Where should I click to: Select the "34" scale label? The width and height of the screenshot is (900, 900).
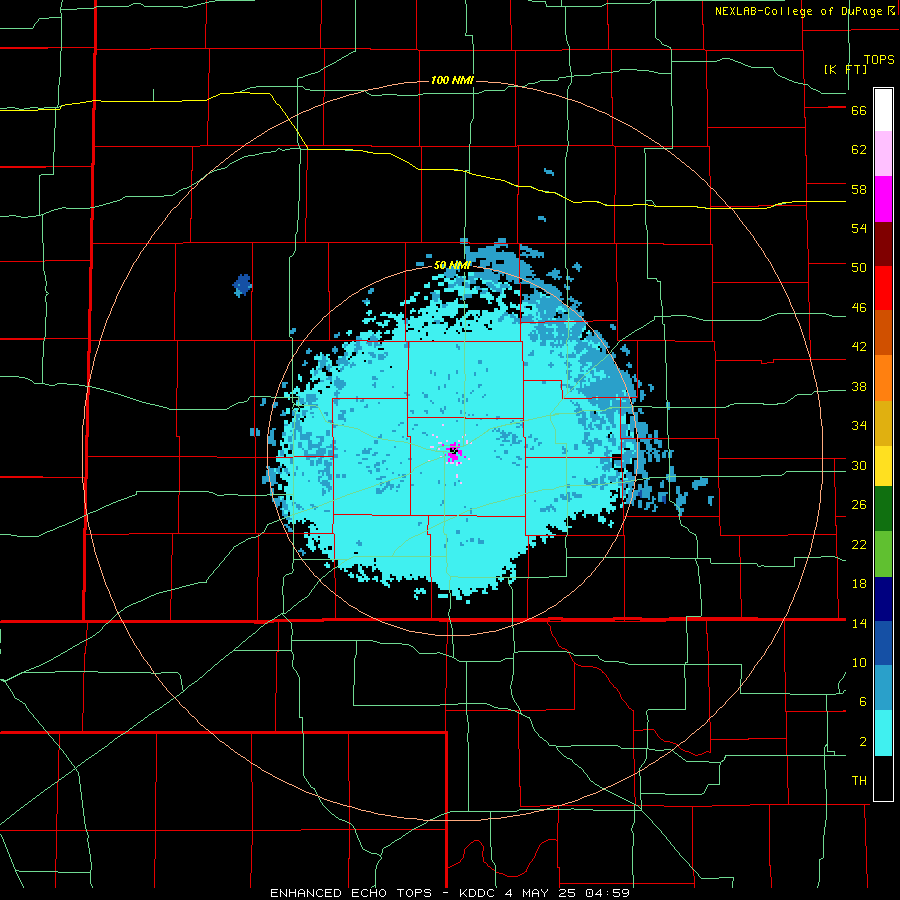859,426
